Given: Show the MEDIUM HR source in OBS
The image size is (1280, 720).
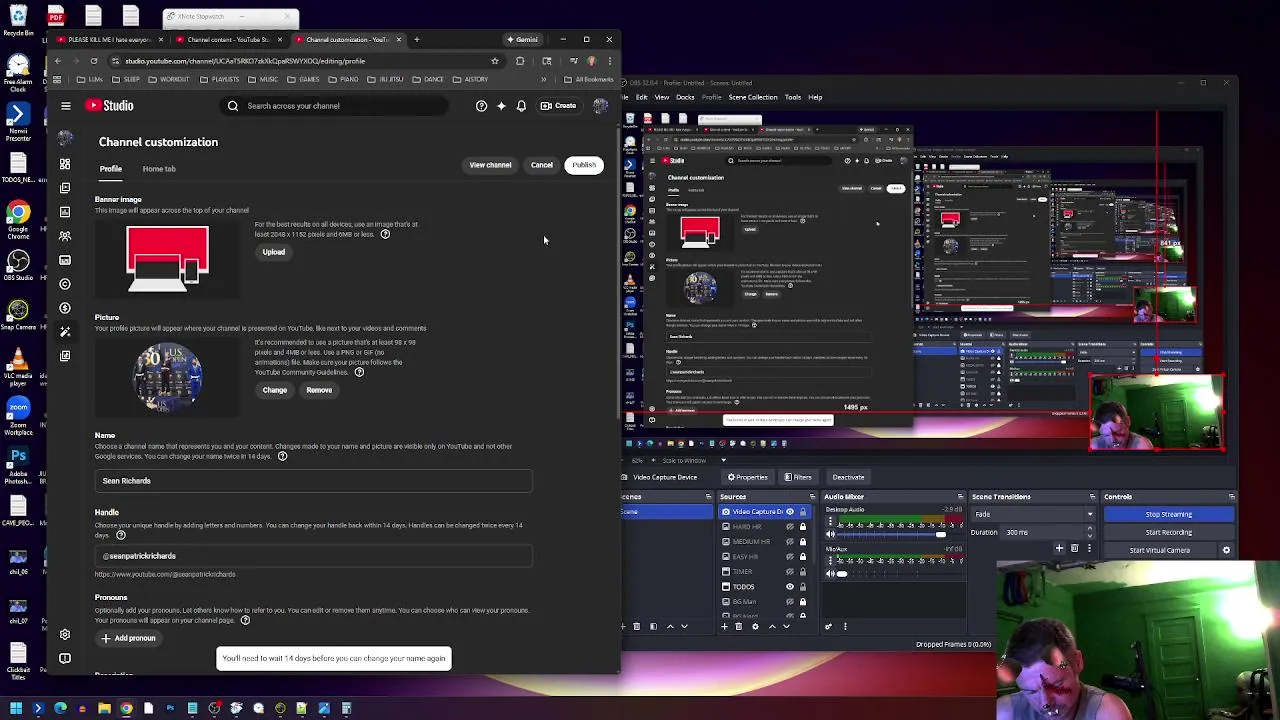Looking at the screenshot, I should (x=790, y=542).
